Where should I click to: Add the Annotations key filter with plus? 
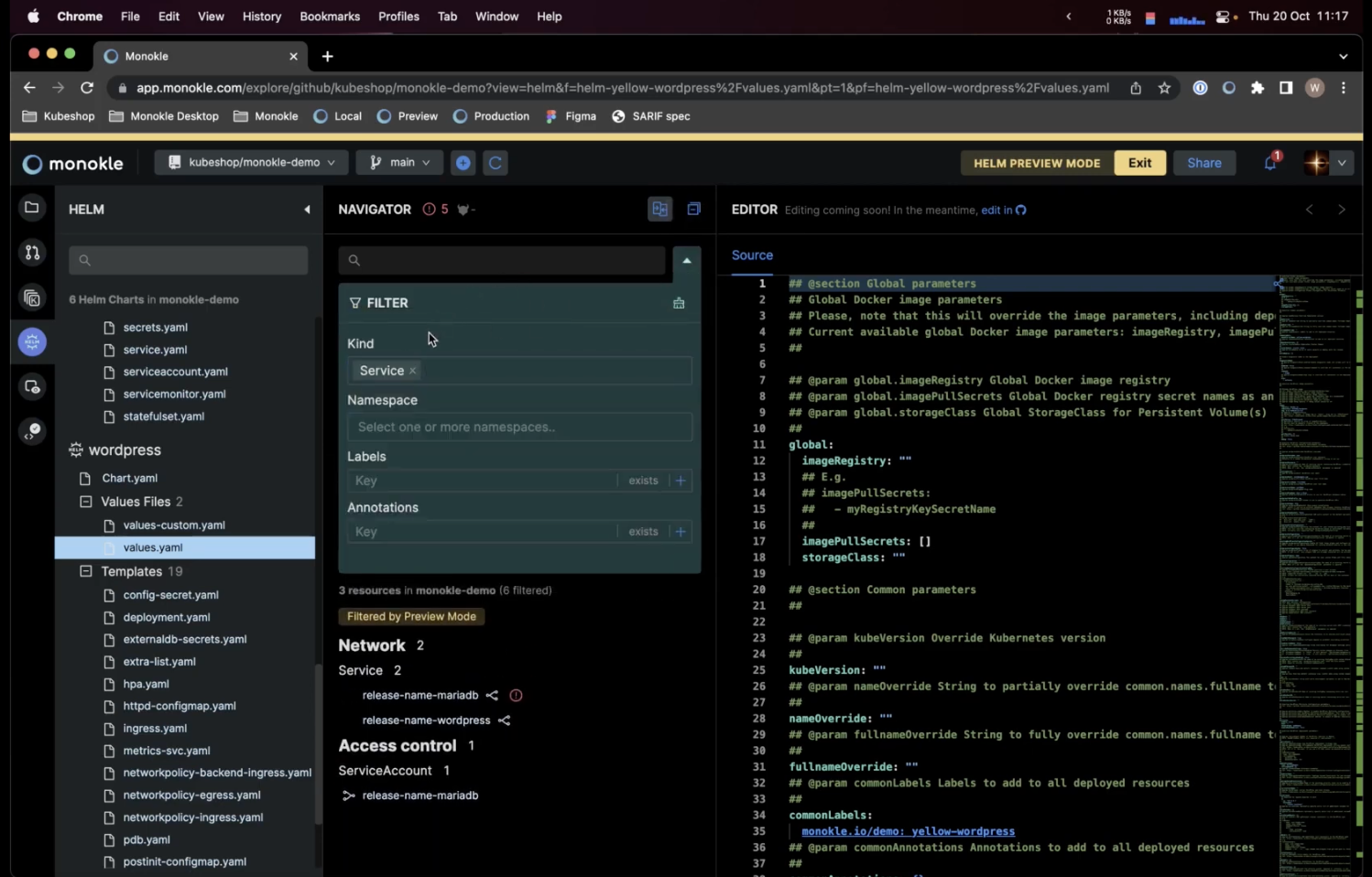coord(681,532)
